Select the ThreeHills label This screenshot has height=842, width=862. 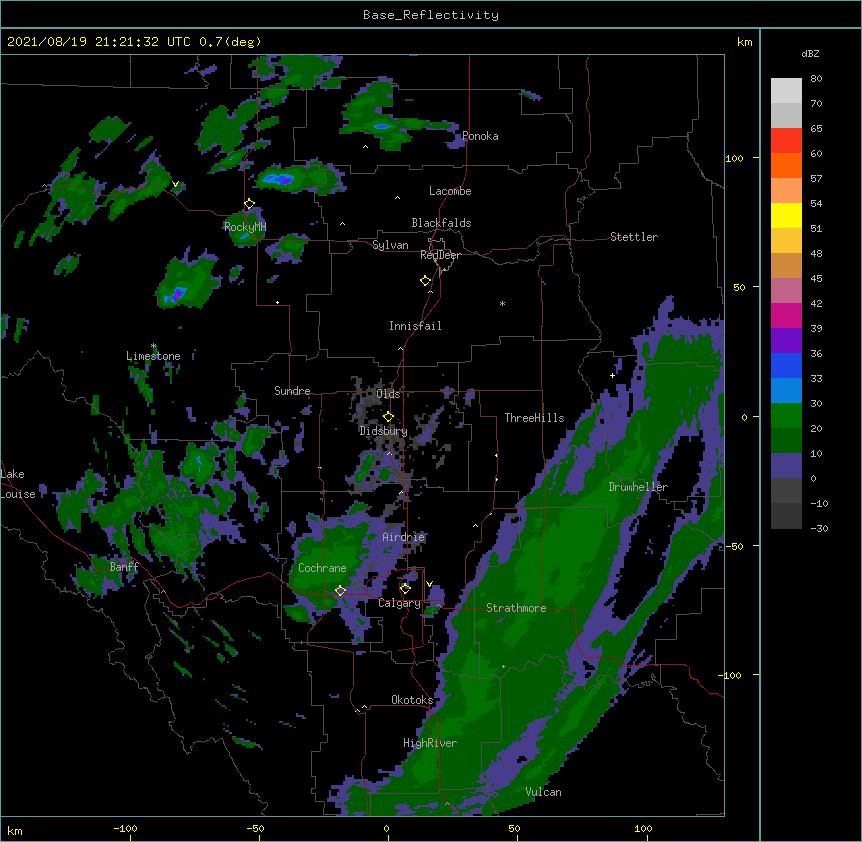[534, 418]
